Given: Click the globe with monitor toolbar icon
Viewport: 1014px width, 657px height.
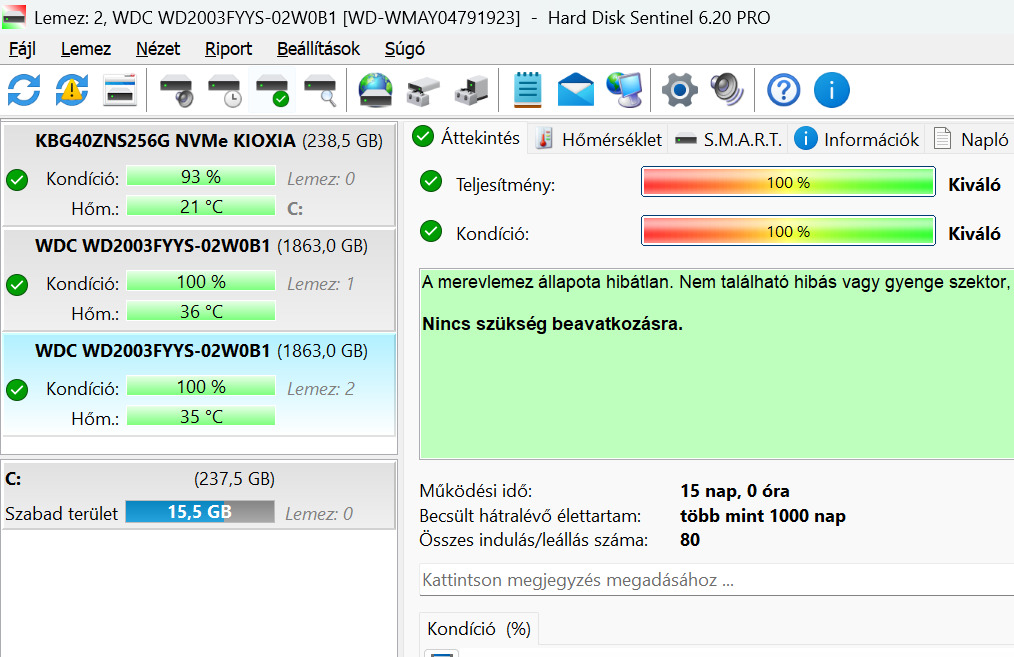Looking at the screenshot, I should click(x=624, y=90).
